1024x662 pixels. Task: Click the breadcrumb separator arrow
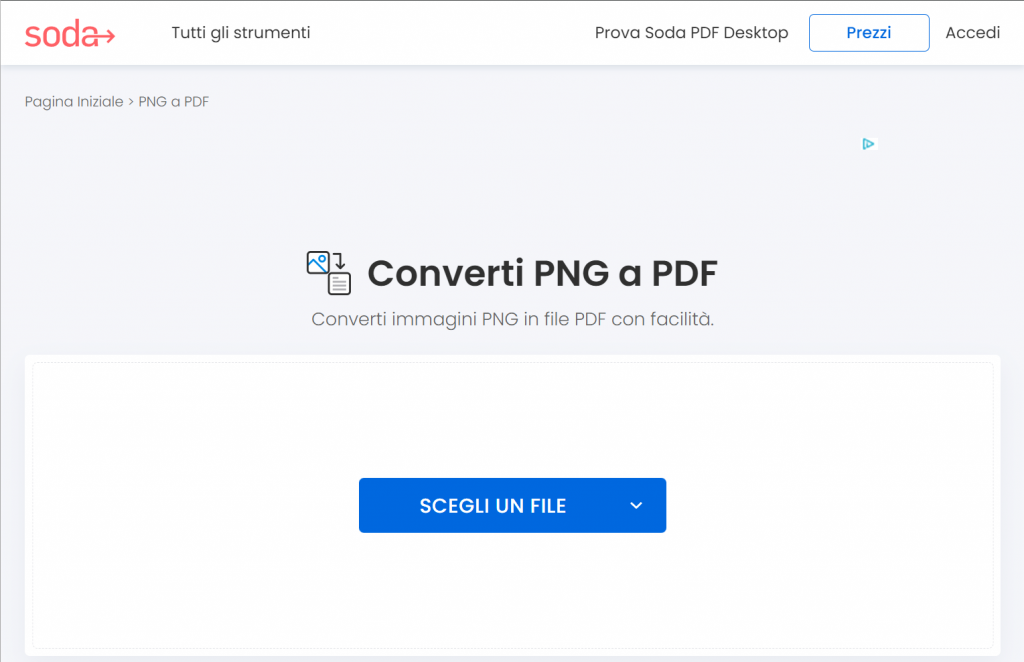pyautogui.click(x=132, y=101)
